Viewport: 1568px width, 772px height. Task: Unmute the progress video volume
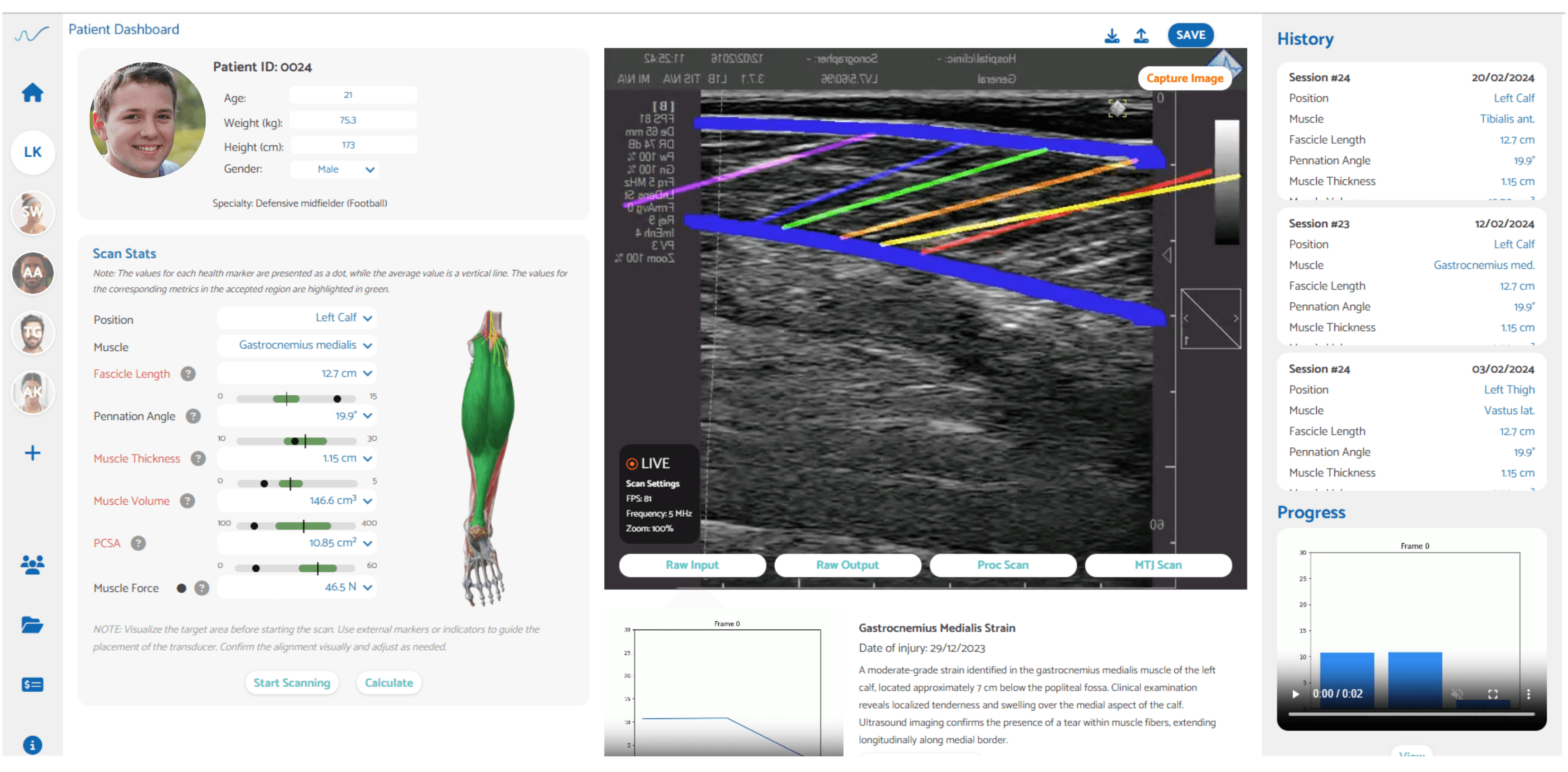coord(1456,694)
